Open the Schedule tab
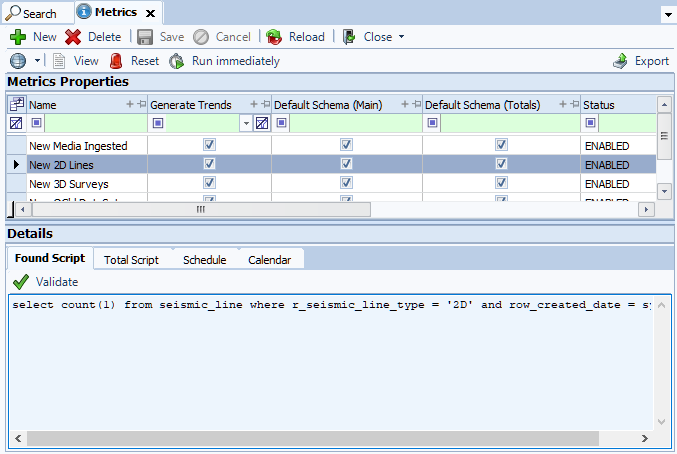This screenshot has height=454, width=677. coord(205,260)
